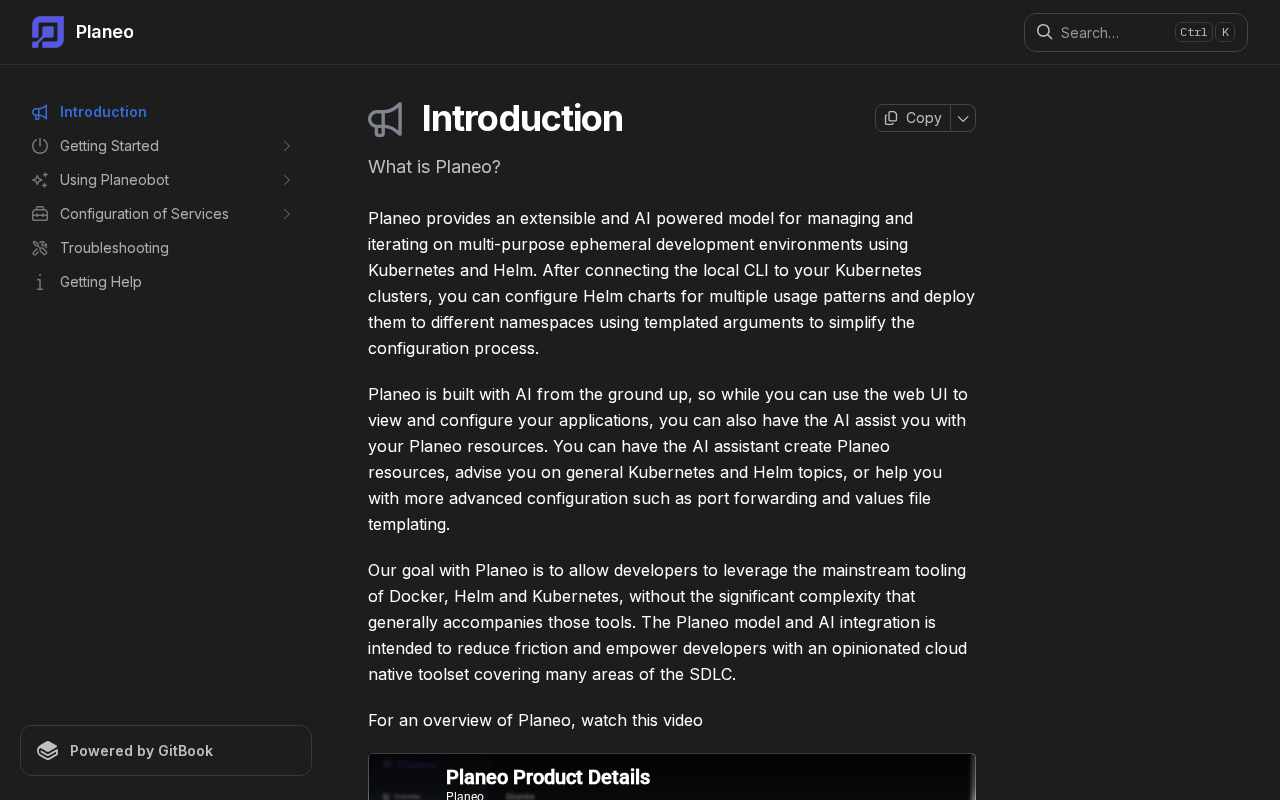Play the Planeo Product Details video
1280x800 pixels.
(672, 778)
